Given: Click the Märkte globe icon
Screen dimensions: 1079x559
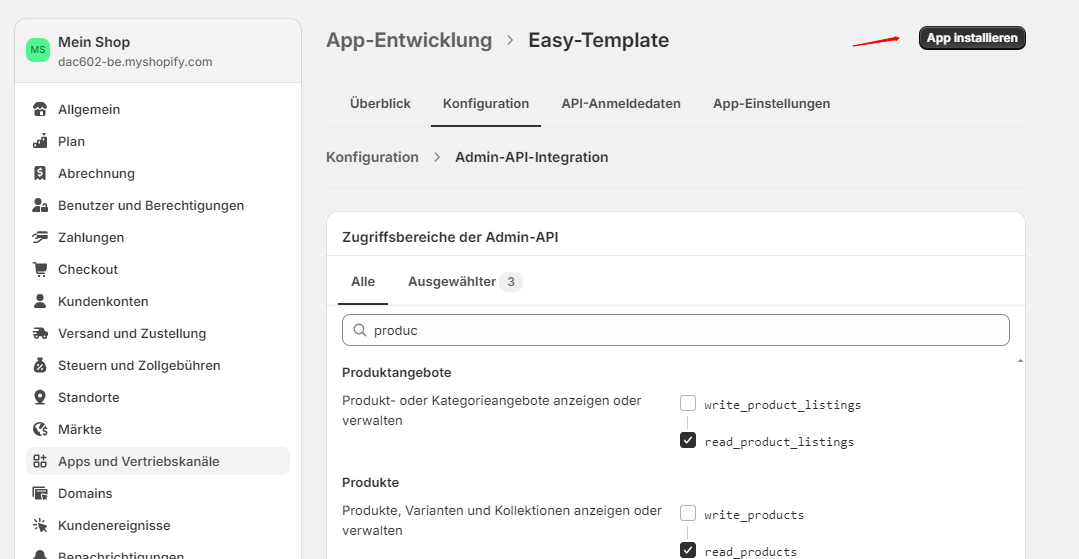Looking at the screenshot, I should 40,429.
